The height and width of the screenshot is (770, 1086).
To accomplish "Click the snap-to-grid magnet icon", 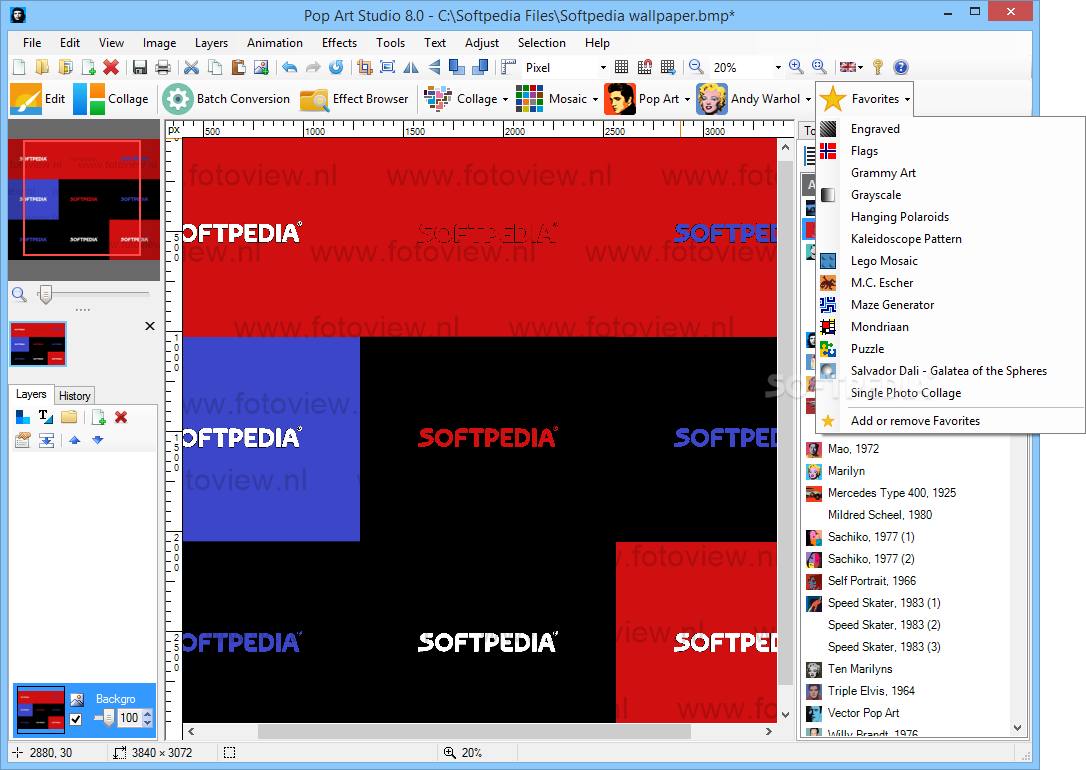I will point(645,67).
